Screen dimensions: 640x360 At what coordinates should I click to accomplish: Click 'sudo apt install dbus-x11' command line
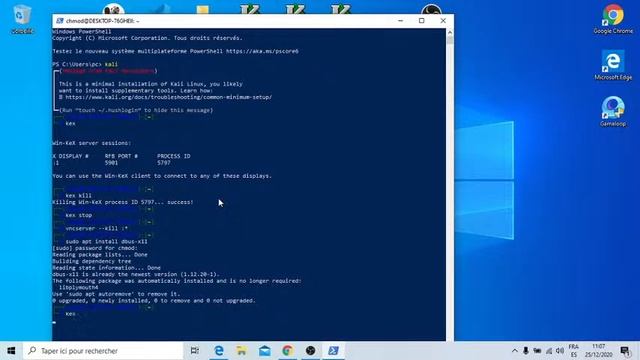point(107,241)
